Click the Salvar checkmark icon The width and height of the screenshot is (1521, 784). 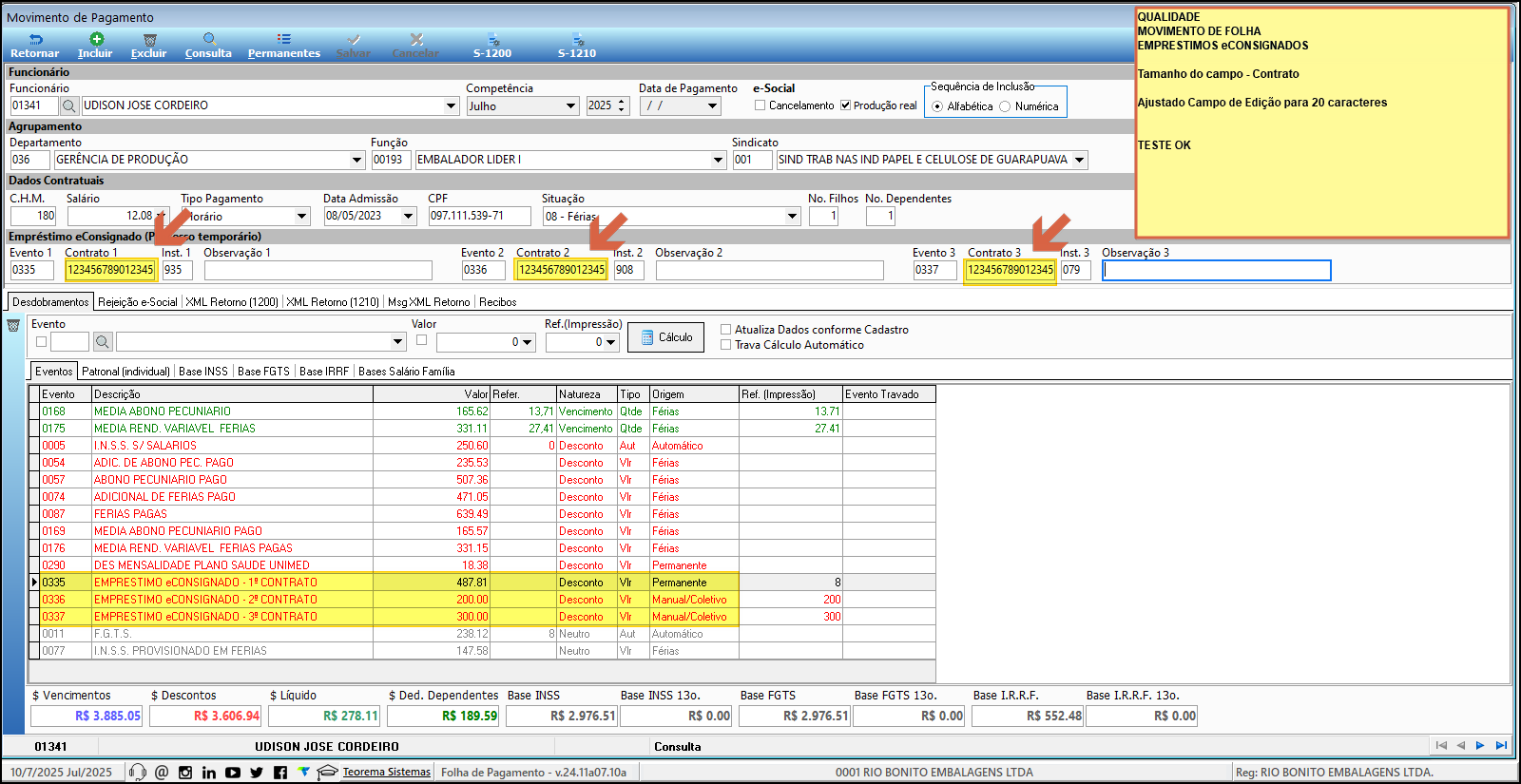click(x=354, y=39)
